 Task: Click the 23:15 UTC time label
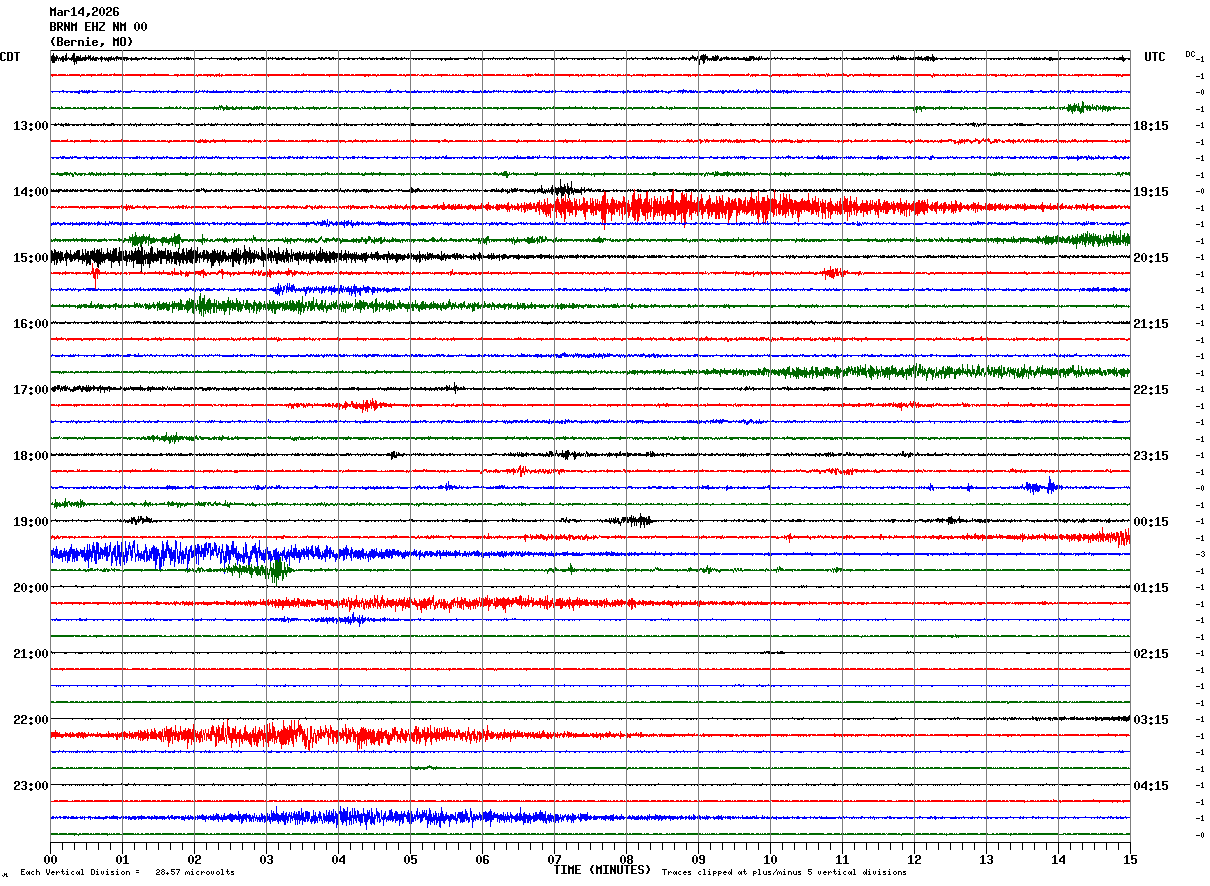(1151, 456)
